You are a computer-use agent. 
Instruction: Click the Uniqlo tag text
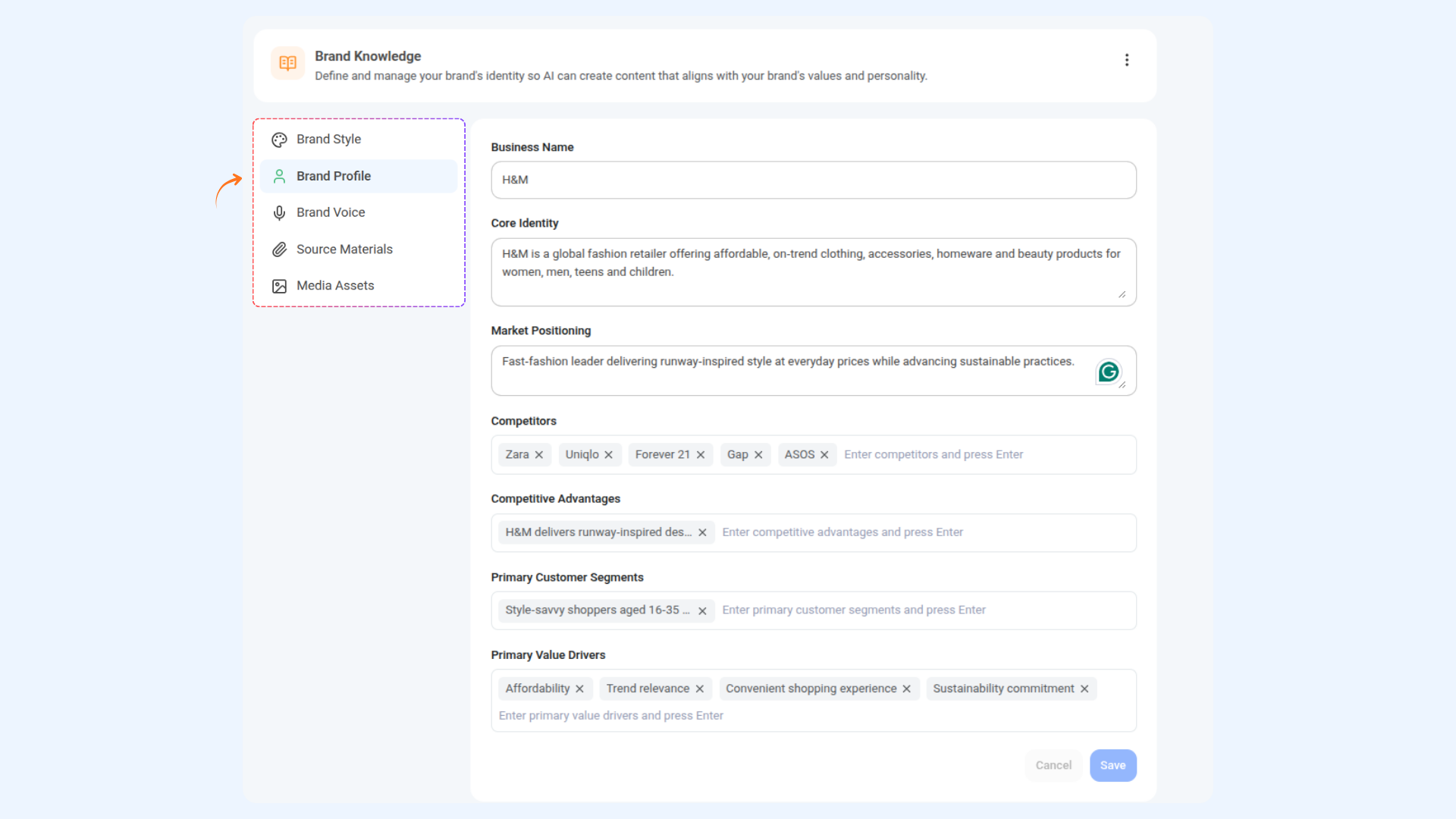(x=582, y=455)
